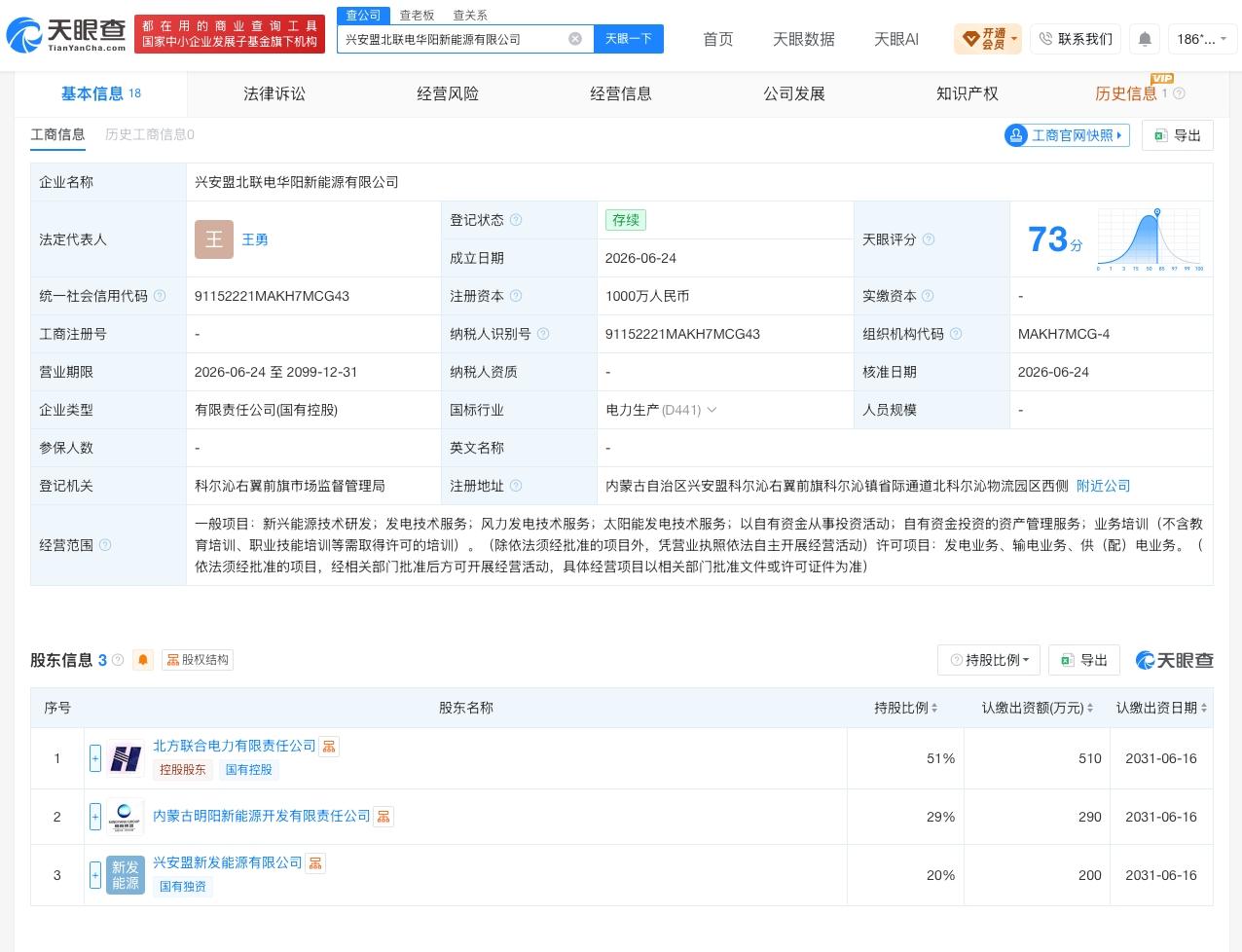
Task: Export business info with 导出 button
Action: click(x=1178, y=135)
